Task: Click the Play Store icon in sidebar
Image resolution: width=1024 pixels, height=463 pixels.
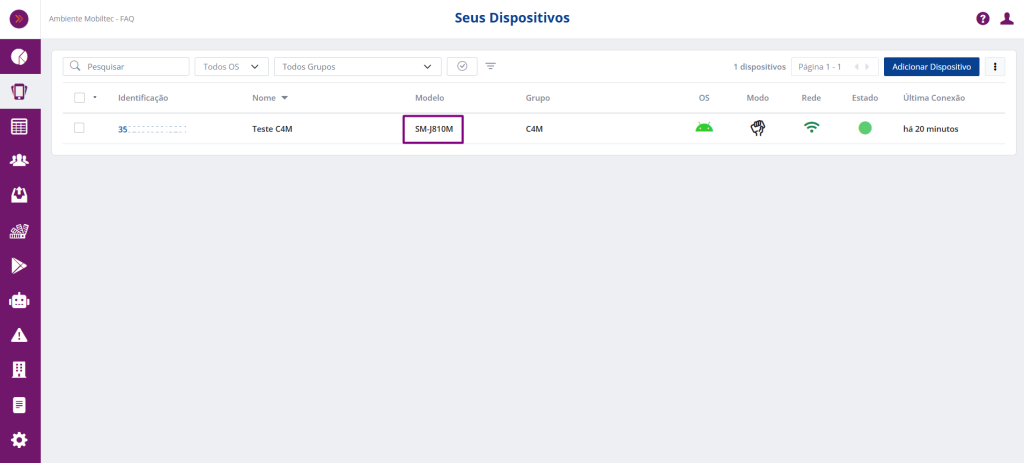Action: pos(19,265)
